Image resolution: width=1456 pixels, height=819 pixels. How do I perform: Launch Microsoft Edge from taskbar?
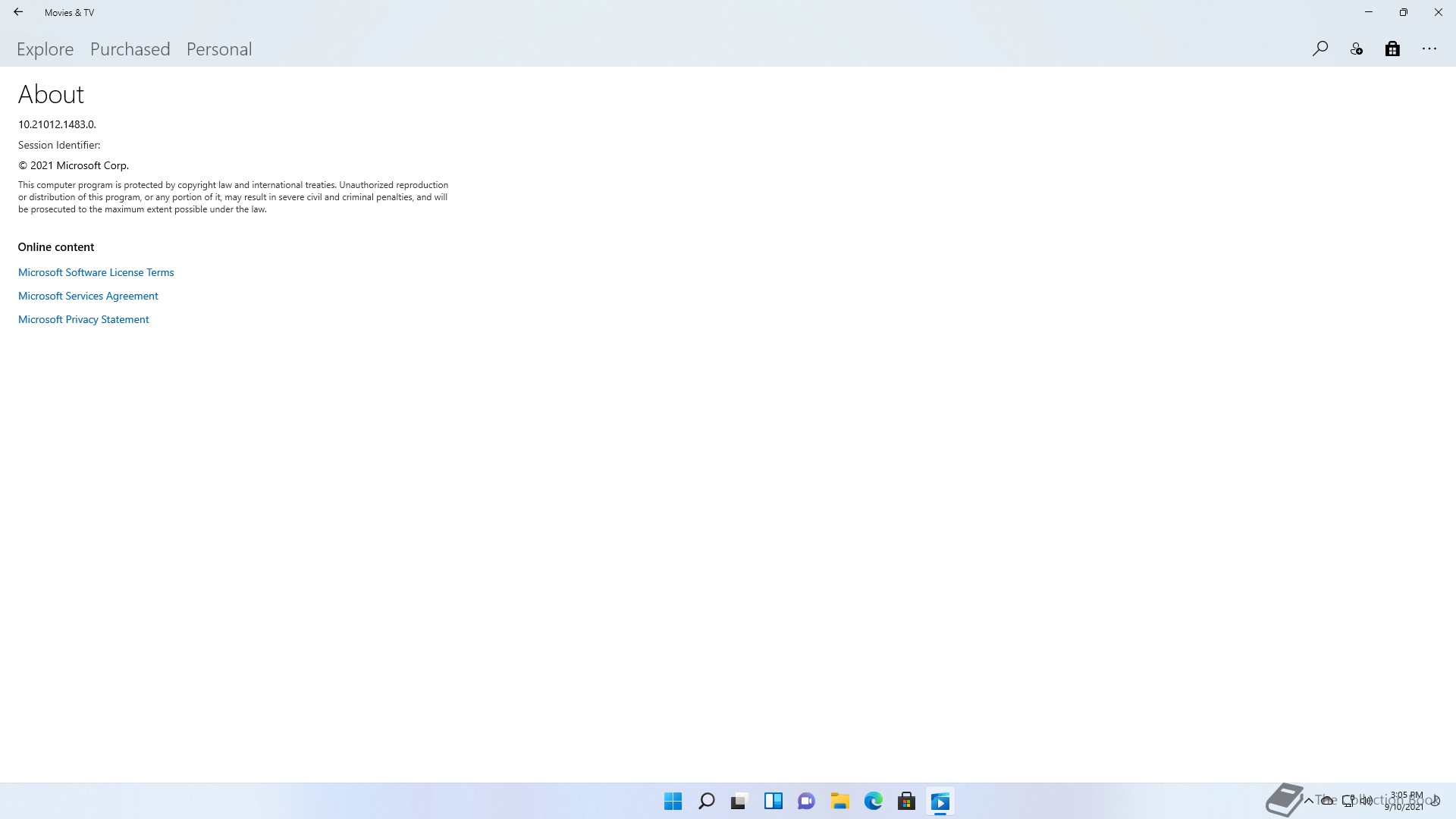pyautogui.click(x=873, y=802)
